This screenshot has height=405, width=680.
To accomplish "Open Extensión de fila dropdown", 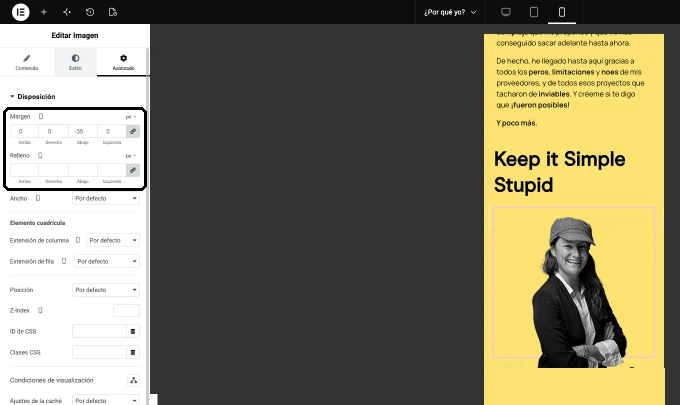I will 107,261.
